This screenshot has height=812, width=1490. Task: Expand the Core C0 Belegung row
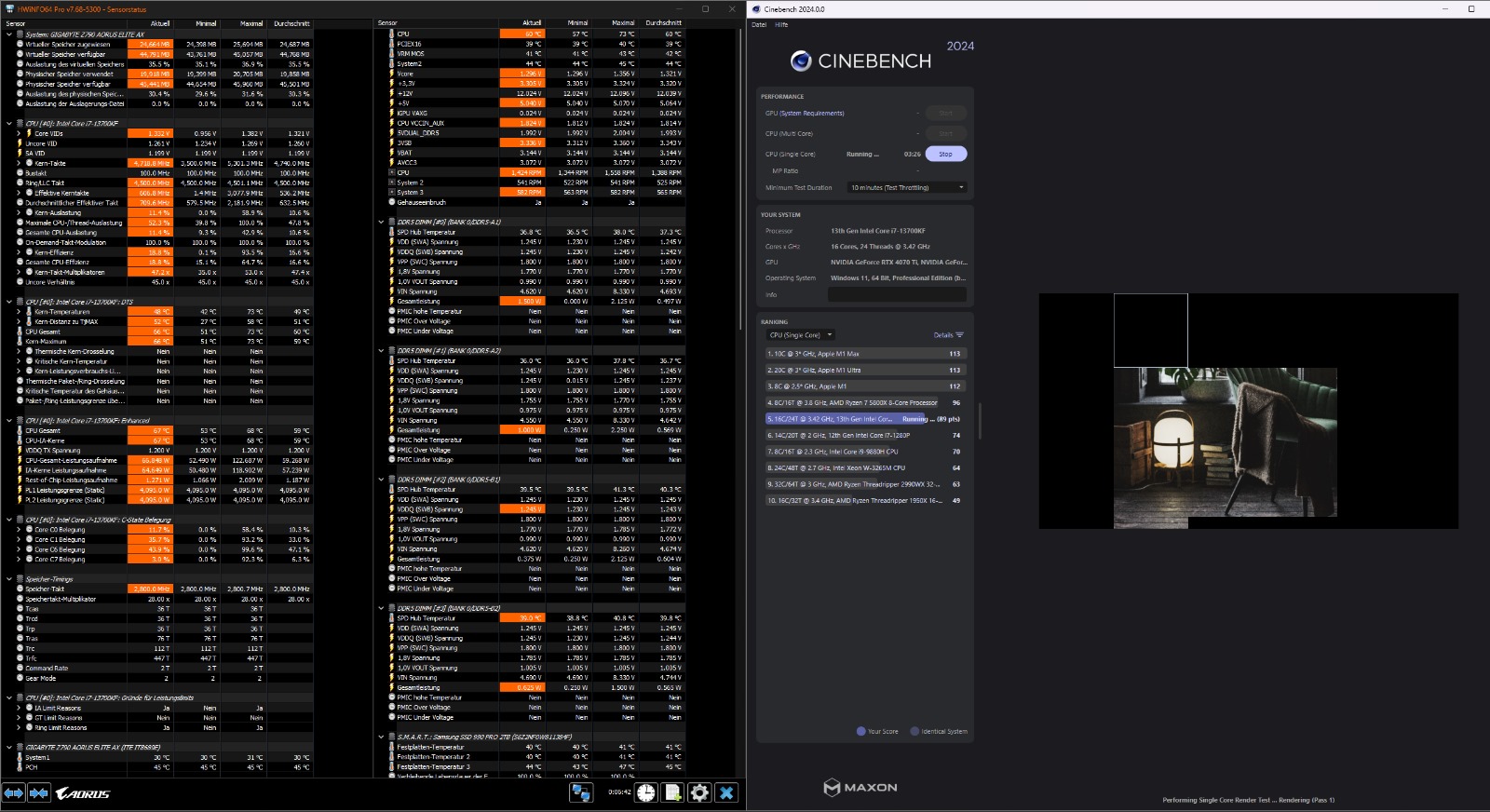[19, 530]
